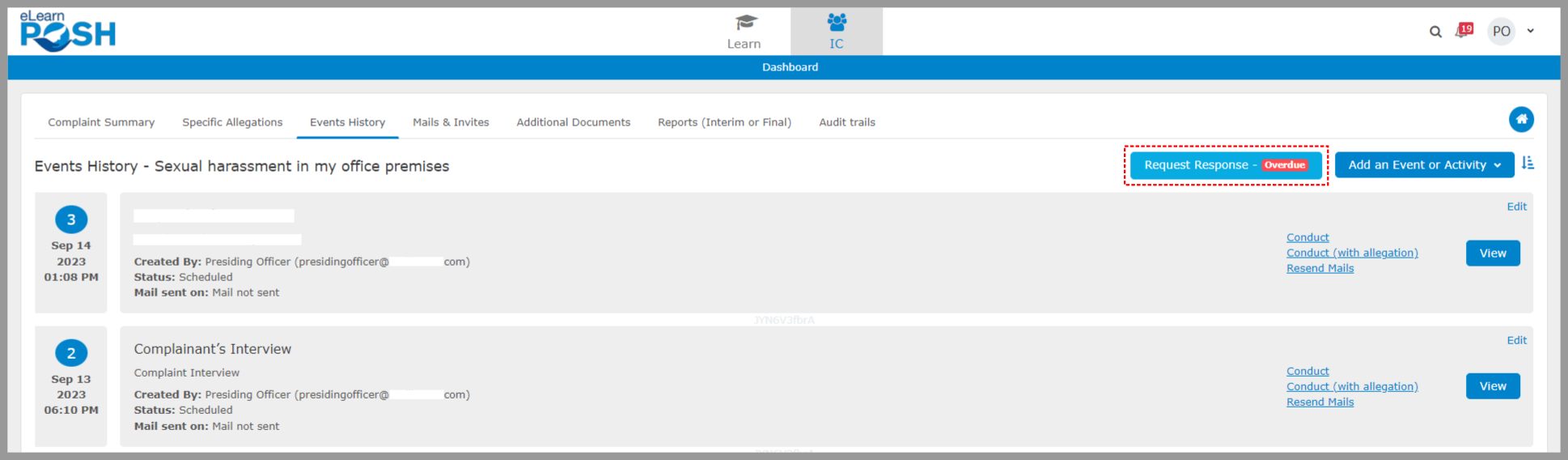Click the PO user avatar
The height and width of the screenshot is (460, 1568).
click(1501, 32)
